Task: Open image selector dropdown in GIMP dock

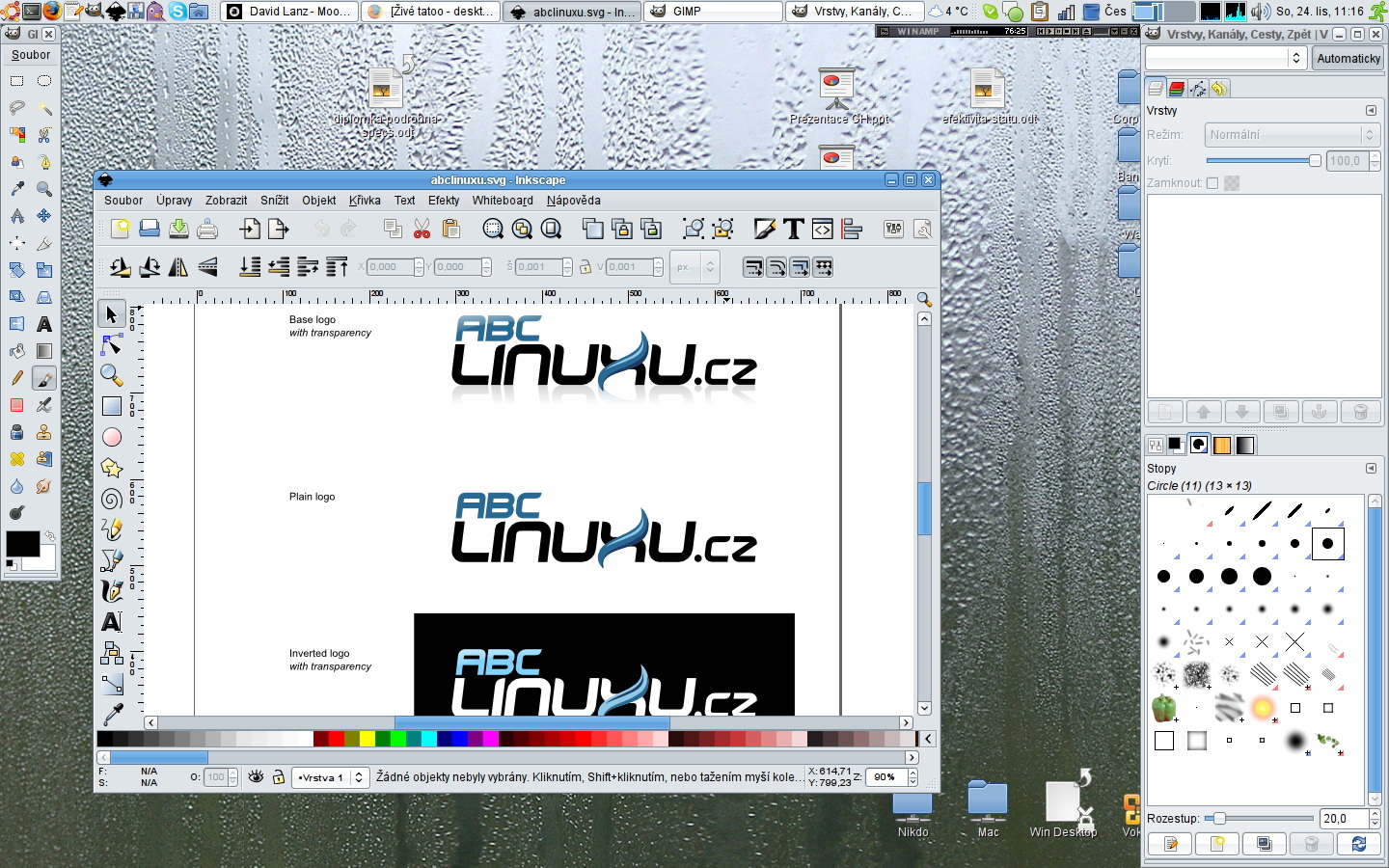Action: (x=1224, y=58)
